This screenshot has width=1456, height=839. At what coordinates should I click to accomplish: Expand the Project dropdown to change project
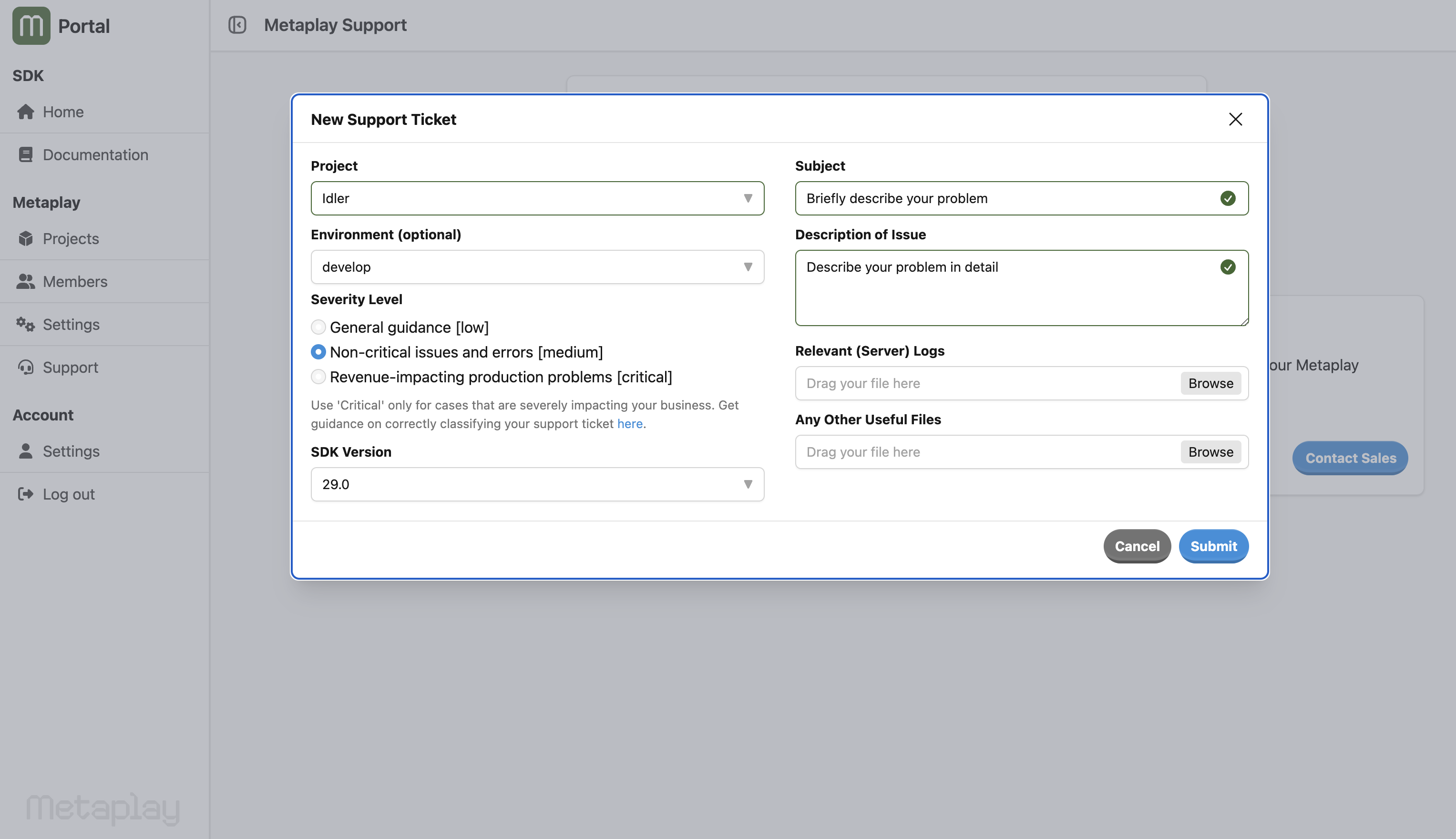tap(537, 198)
